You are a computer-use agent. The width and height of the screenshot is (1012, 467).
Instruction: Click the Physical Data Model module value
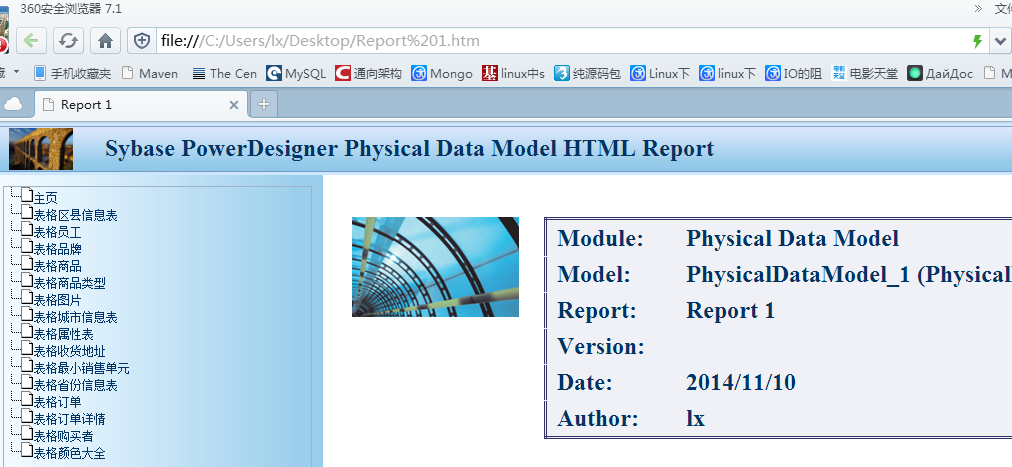tap(792, 239)
